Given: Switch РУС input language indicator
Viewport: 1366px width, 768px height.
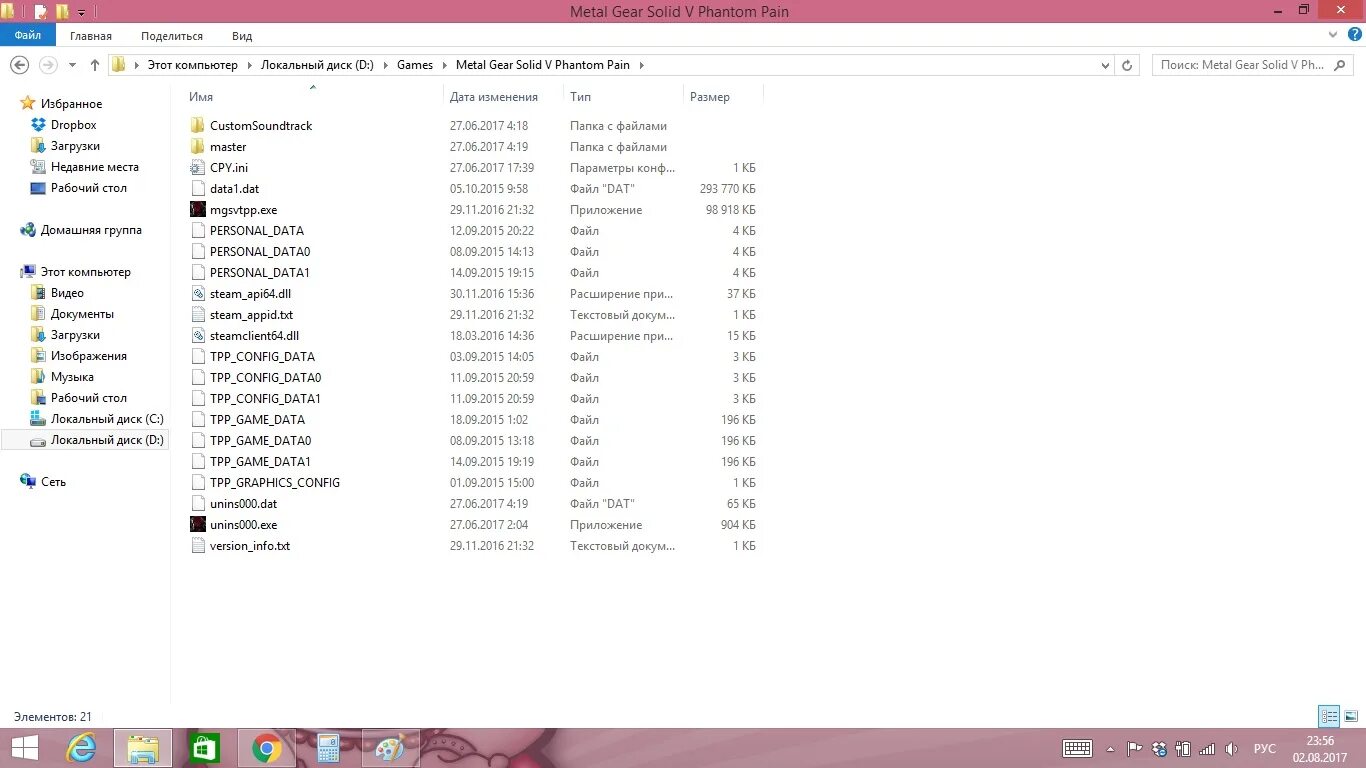Looking at the screenshot, I should (x=1265, y=748).
